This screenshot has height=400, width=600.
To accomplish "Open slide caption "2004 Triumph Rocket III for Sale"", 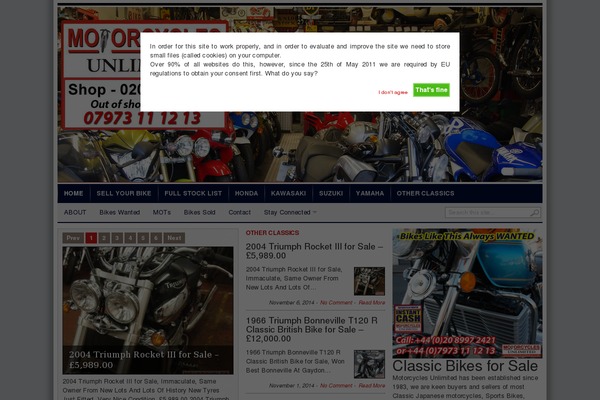I will pyautogui.click(x=143, y=360).
